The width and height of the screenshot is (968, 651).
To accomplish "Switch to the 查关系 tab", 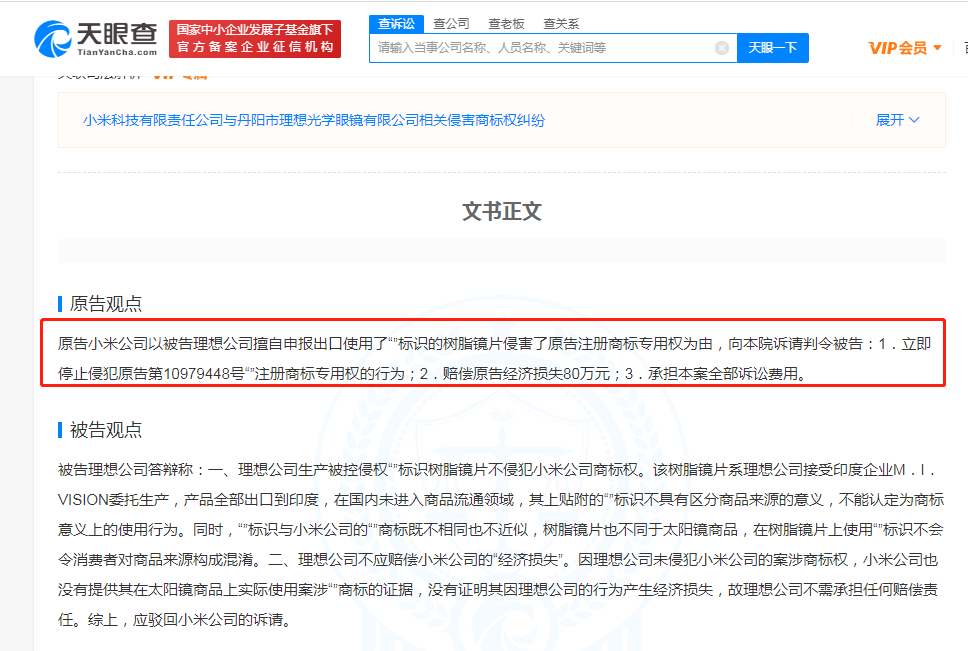I will [561, 24].
